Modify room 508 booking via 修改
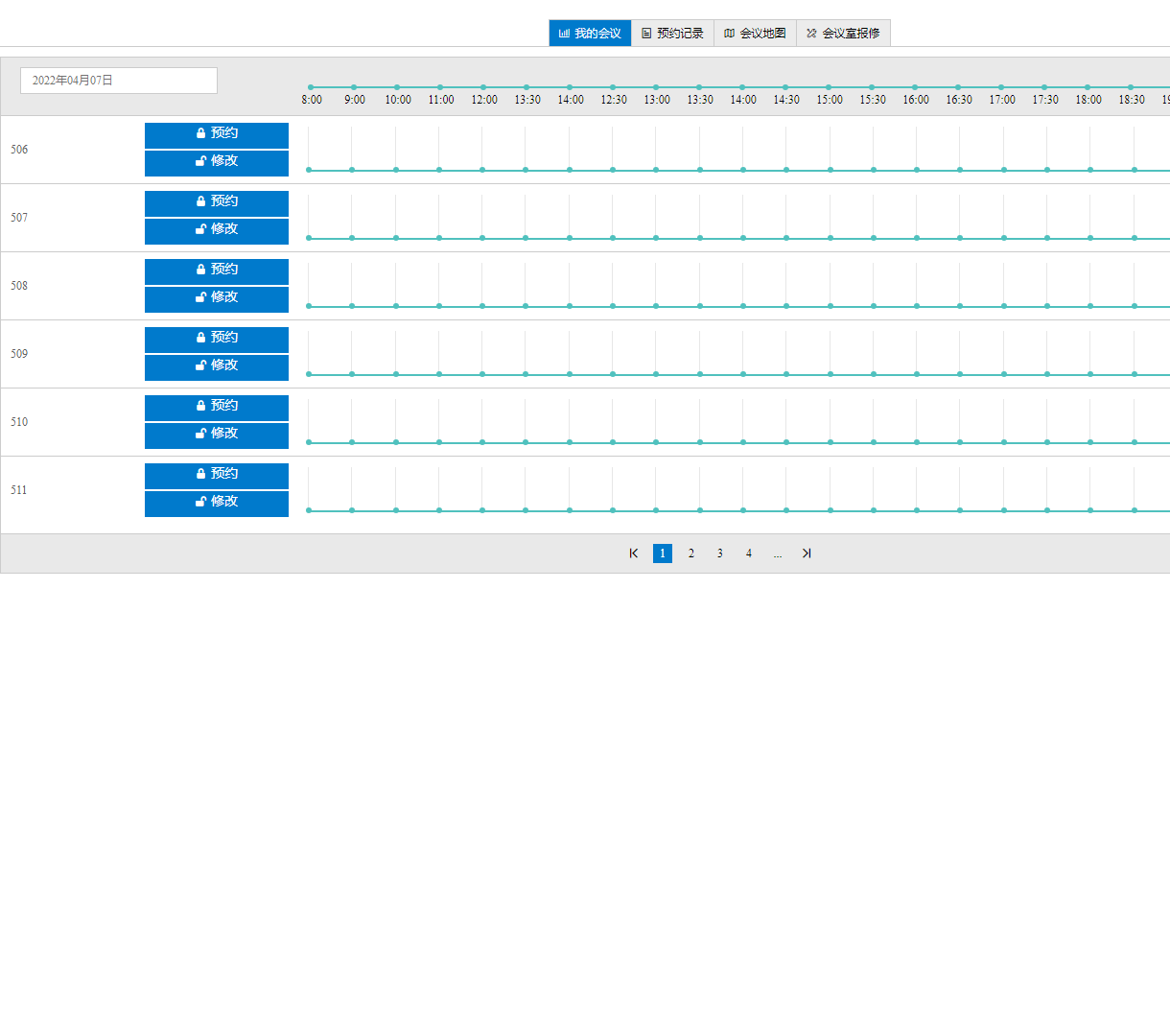Viewport: 1170px width, 1036px height. click(x=217, y=298)
